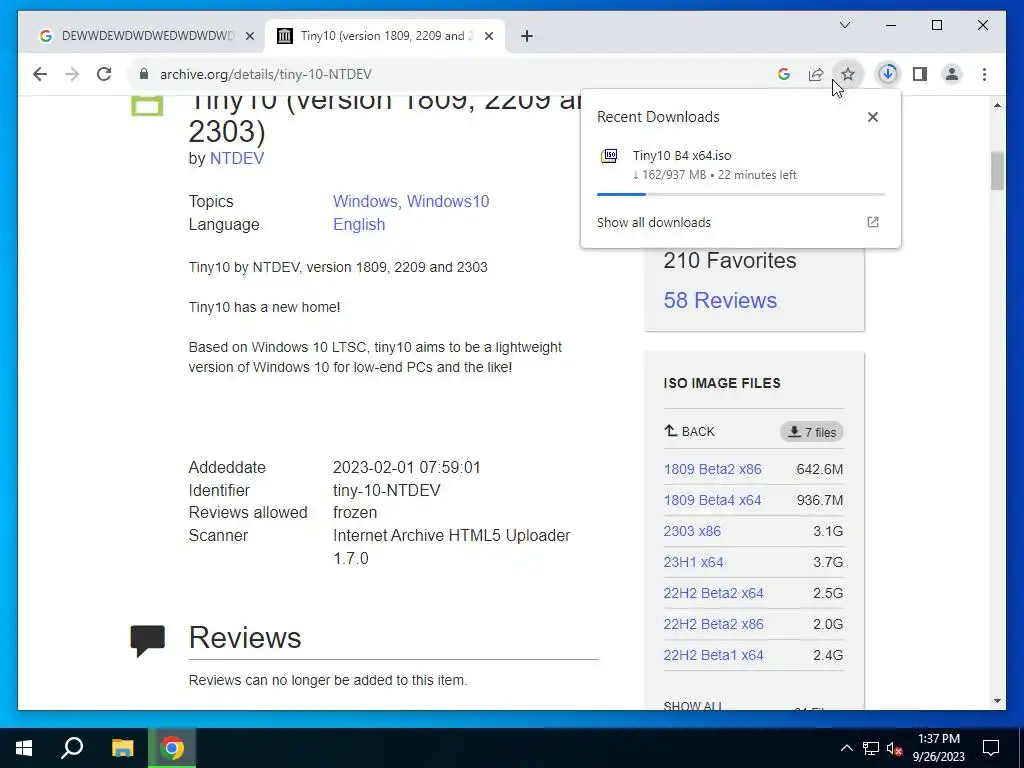Open the Windows10 topic link
This screenshot has height=768, width=1024.
[448, 201]
